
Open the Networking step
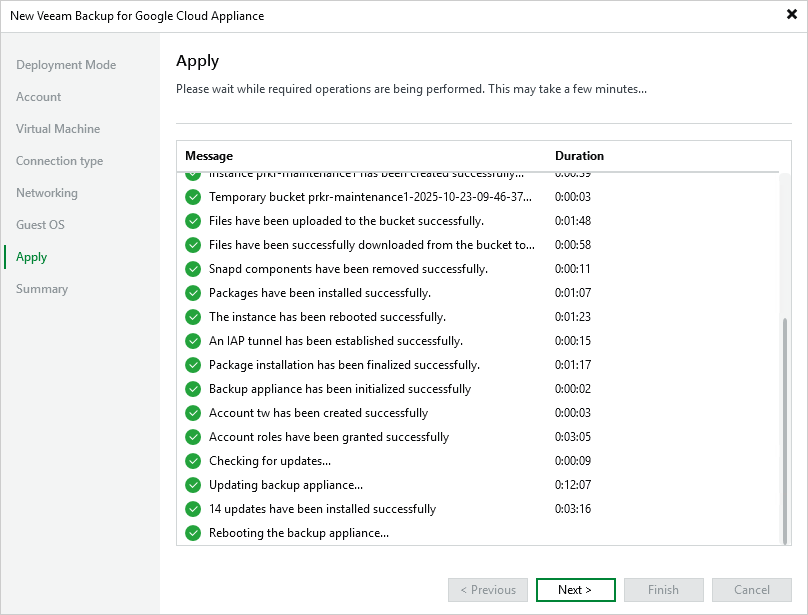(x=47, y=193)
